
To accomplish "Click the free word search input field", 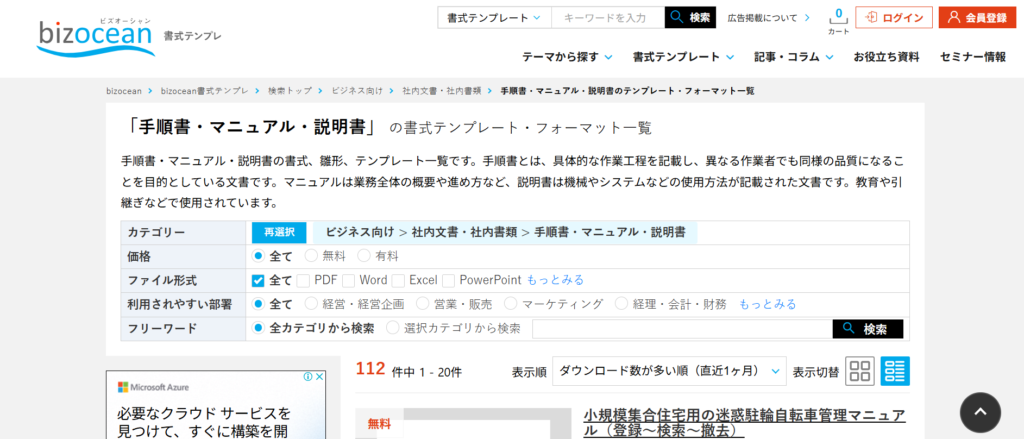I will tap(682, 328).
